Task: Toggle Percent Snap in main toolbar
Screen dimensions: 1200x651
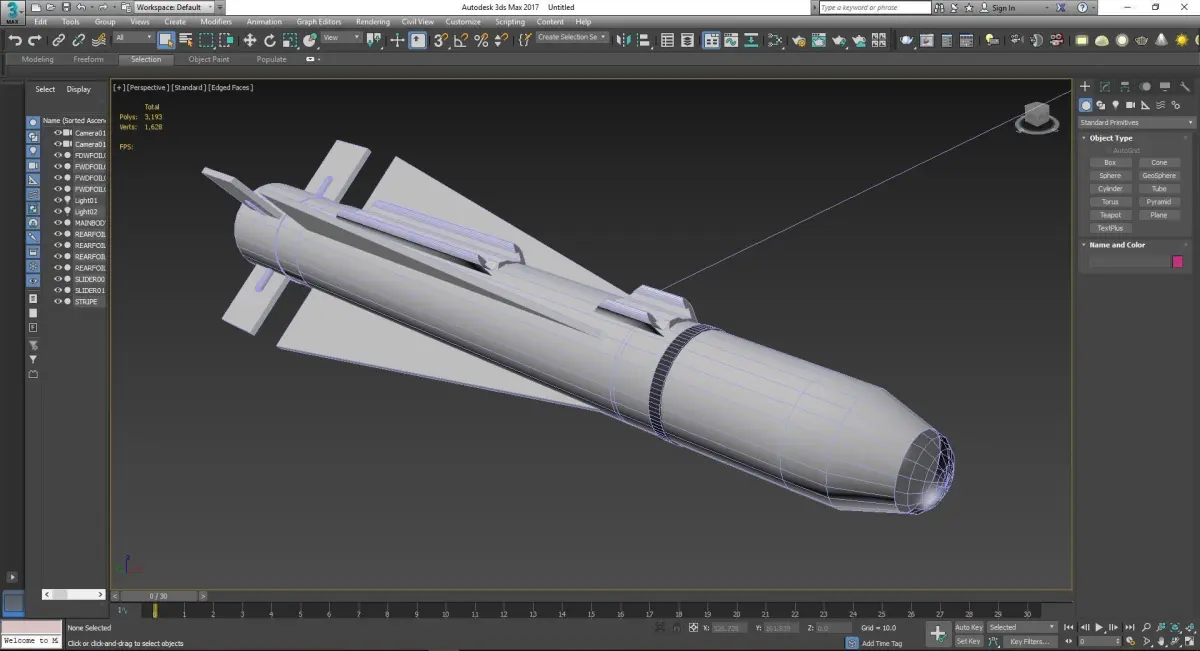Action: 481,40
